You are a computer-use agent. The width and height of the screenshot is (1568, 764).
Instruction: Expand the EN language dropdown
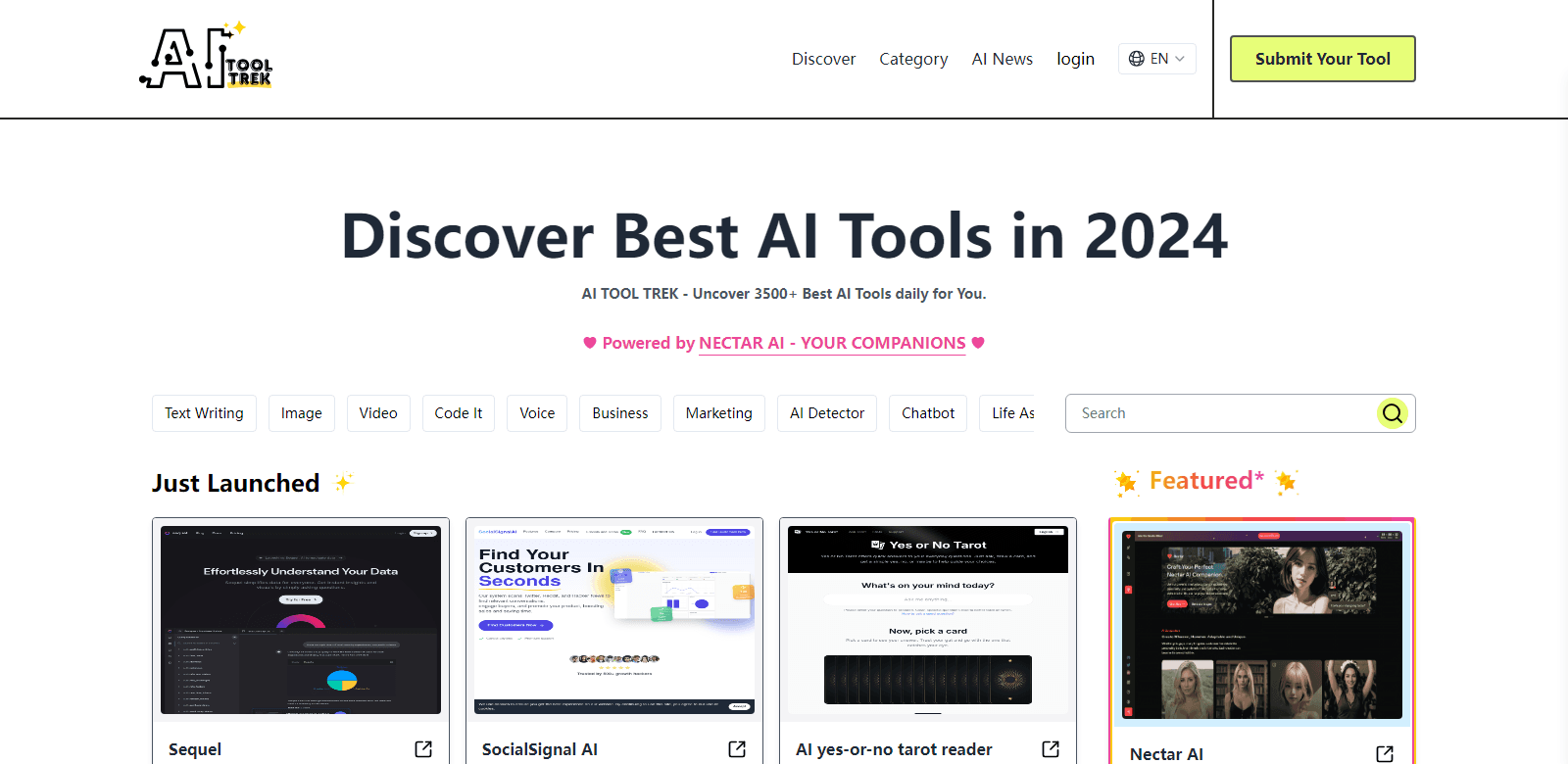pos(1157,59)
